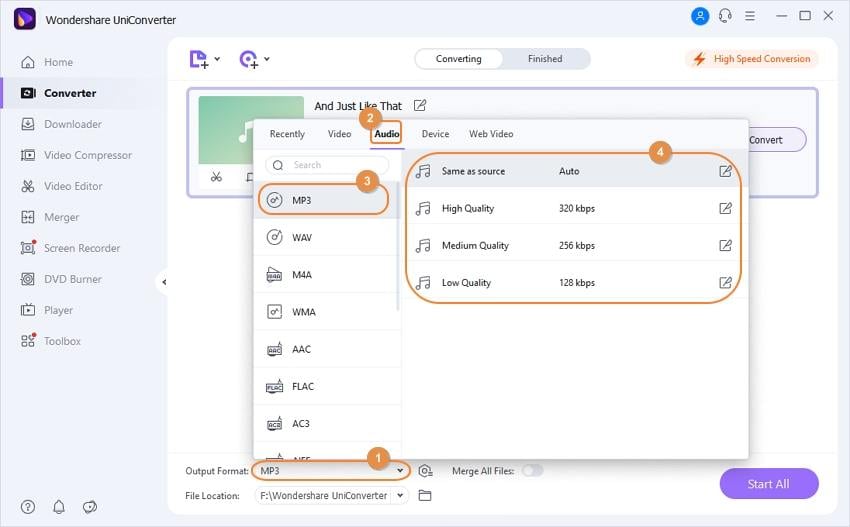
Task: Click the format Search field
Action: [x=327, y=165]
